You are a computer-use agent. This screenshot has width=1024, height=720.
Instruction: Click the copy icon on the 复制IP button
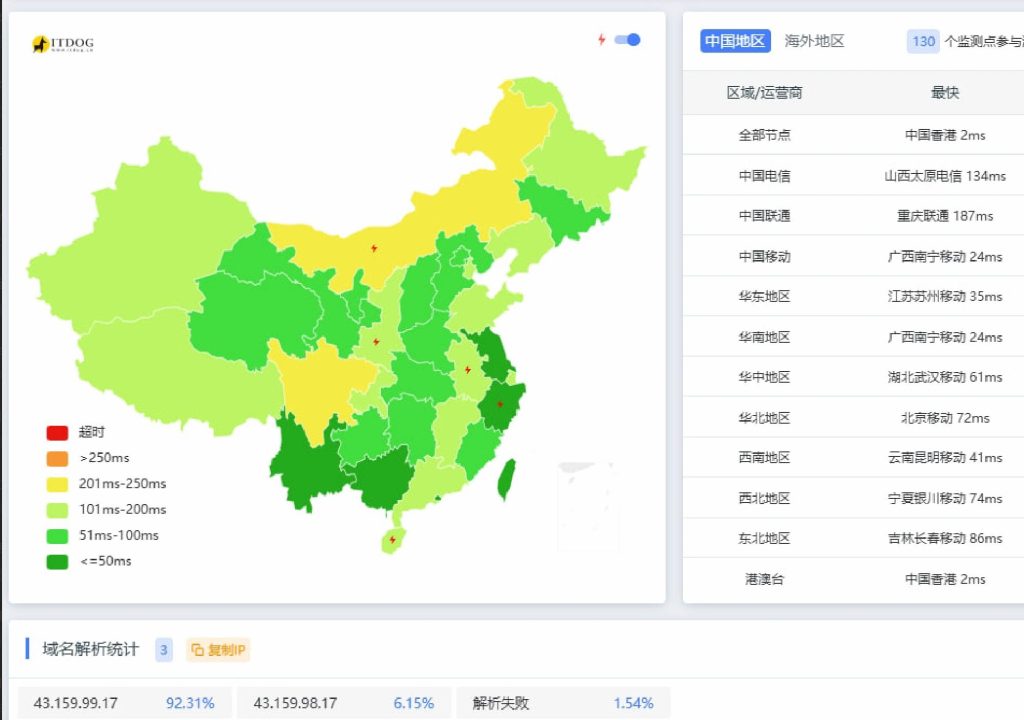click(197, 649)
